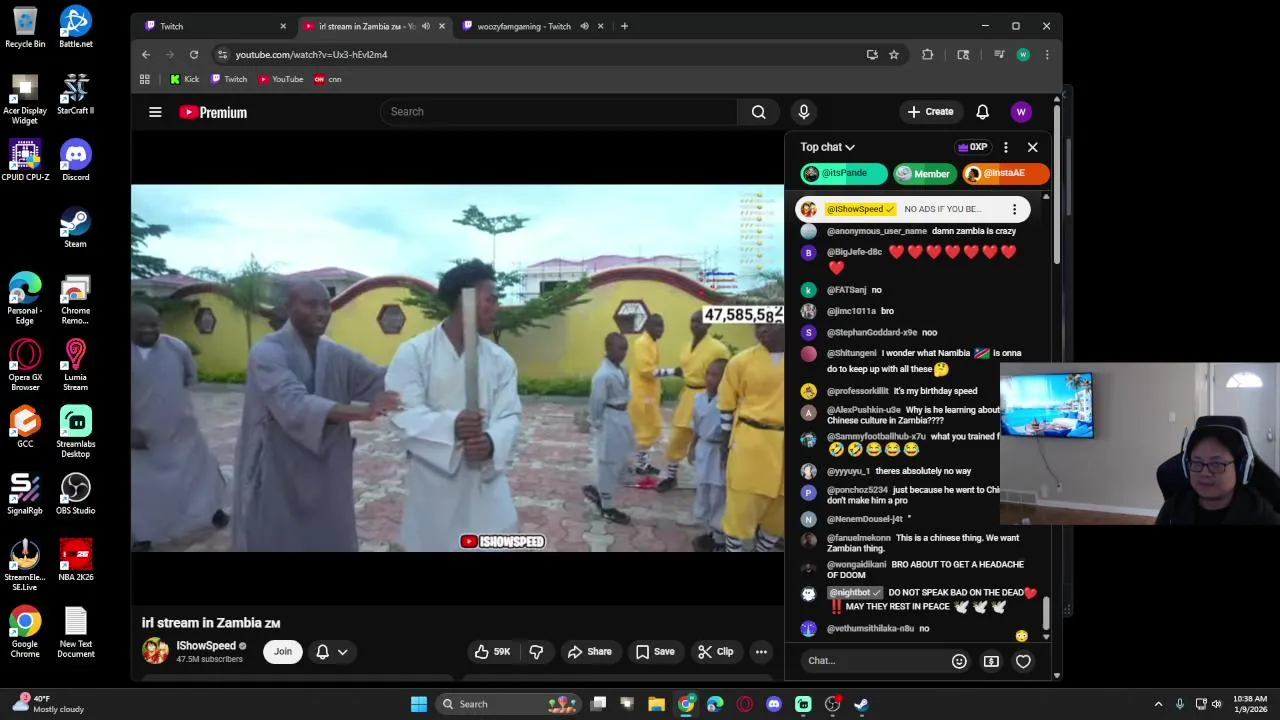Click the YouTube search magnifier button
Viewport: 1280px width, 720px height.
pos(759,112)
